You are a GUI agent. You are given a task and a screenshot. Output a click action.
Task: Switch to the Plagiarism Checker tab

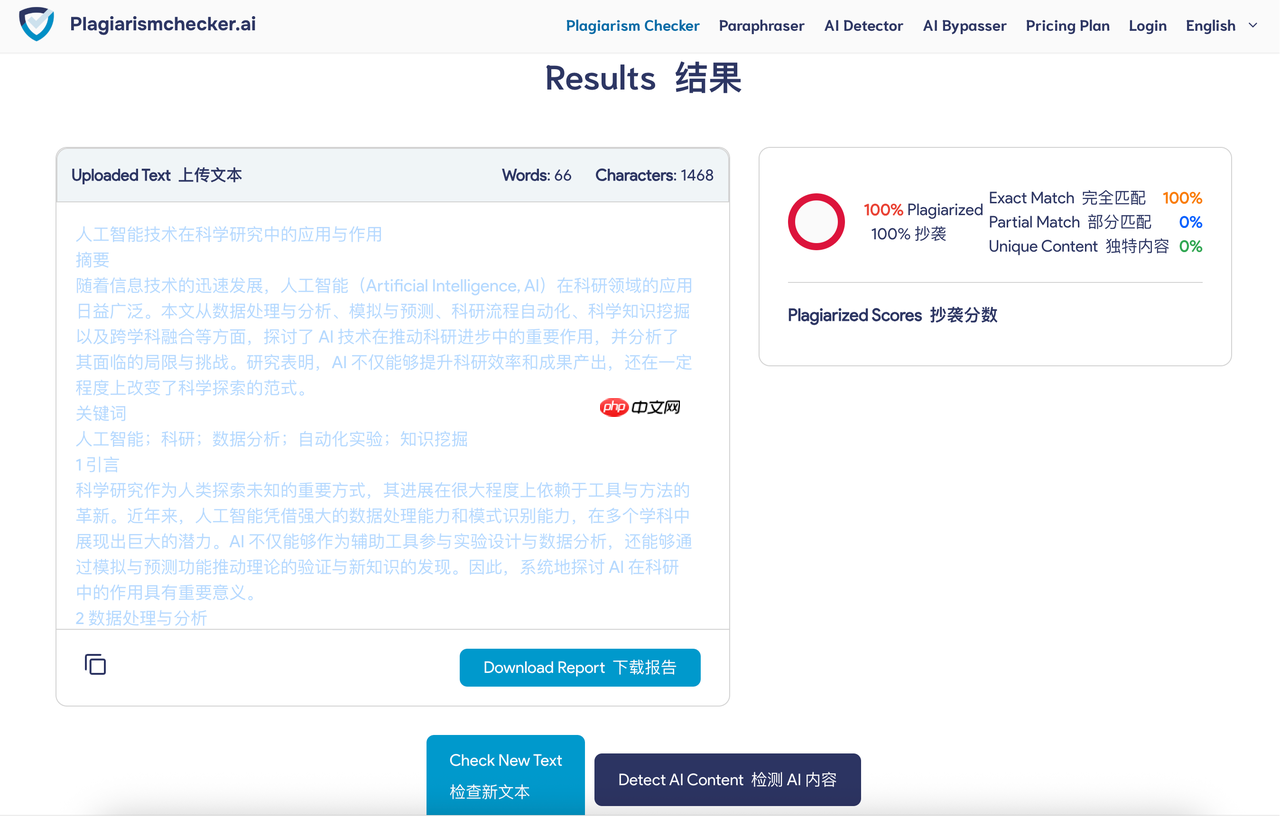pyautogui.click(x=633, y=25)
